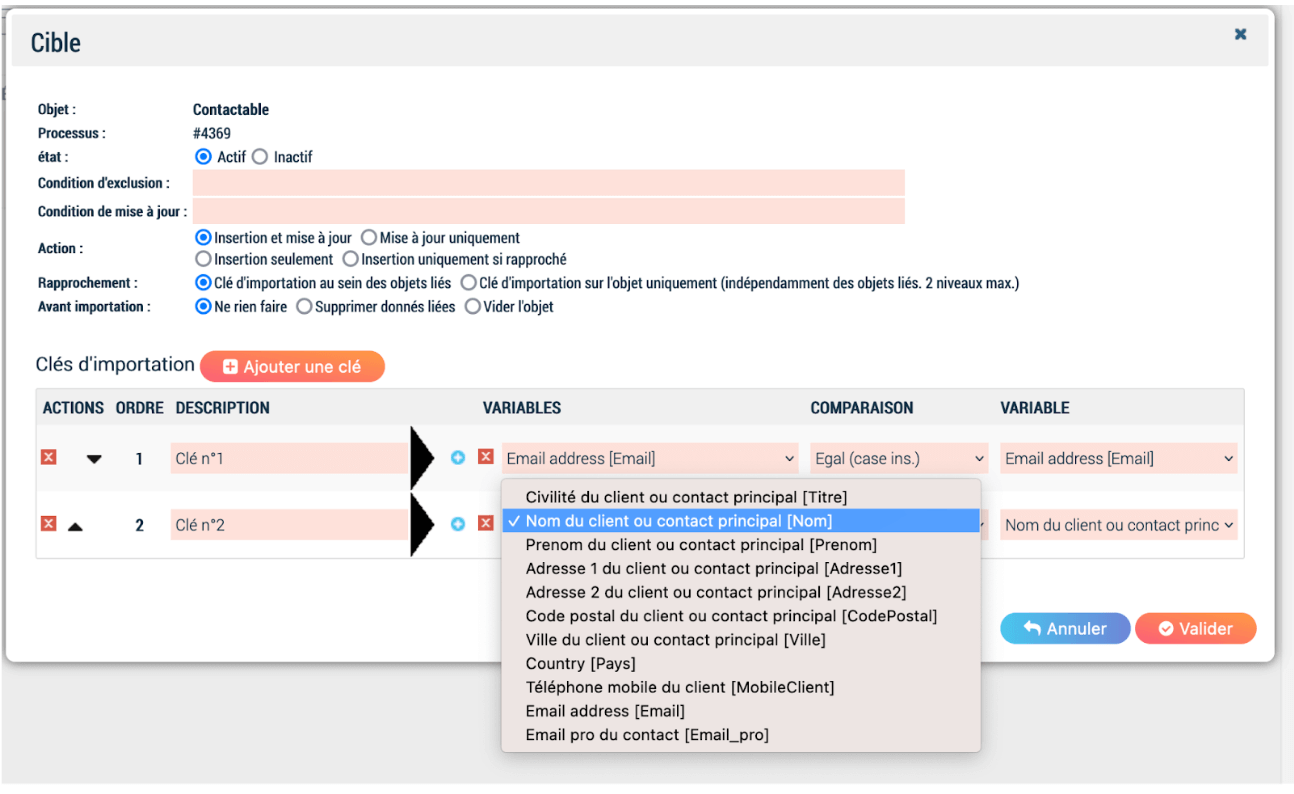The height and width of the screenshot is (794, 1294).
Task: Click the Annuler button
Action: 1065,629
